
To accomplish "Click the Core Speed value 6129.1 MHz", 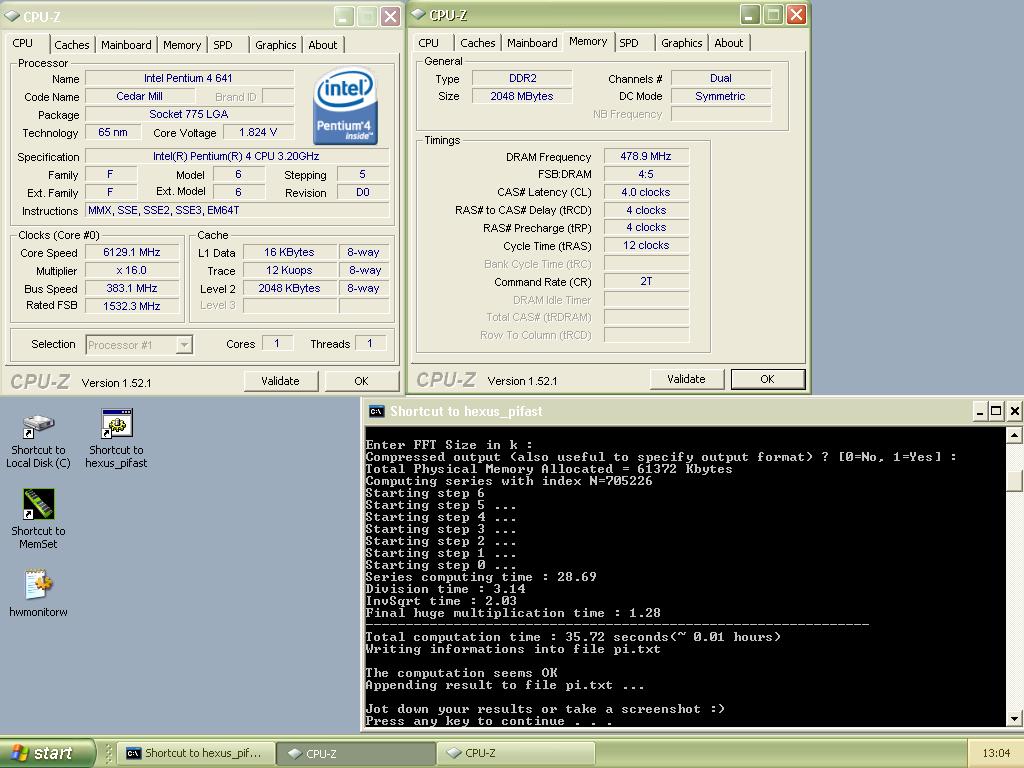I will coord(132,252).
